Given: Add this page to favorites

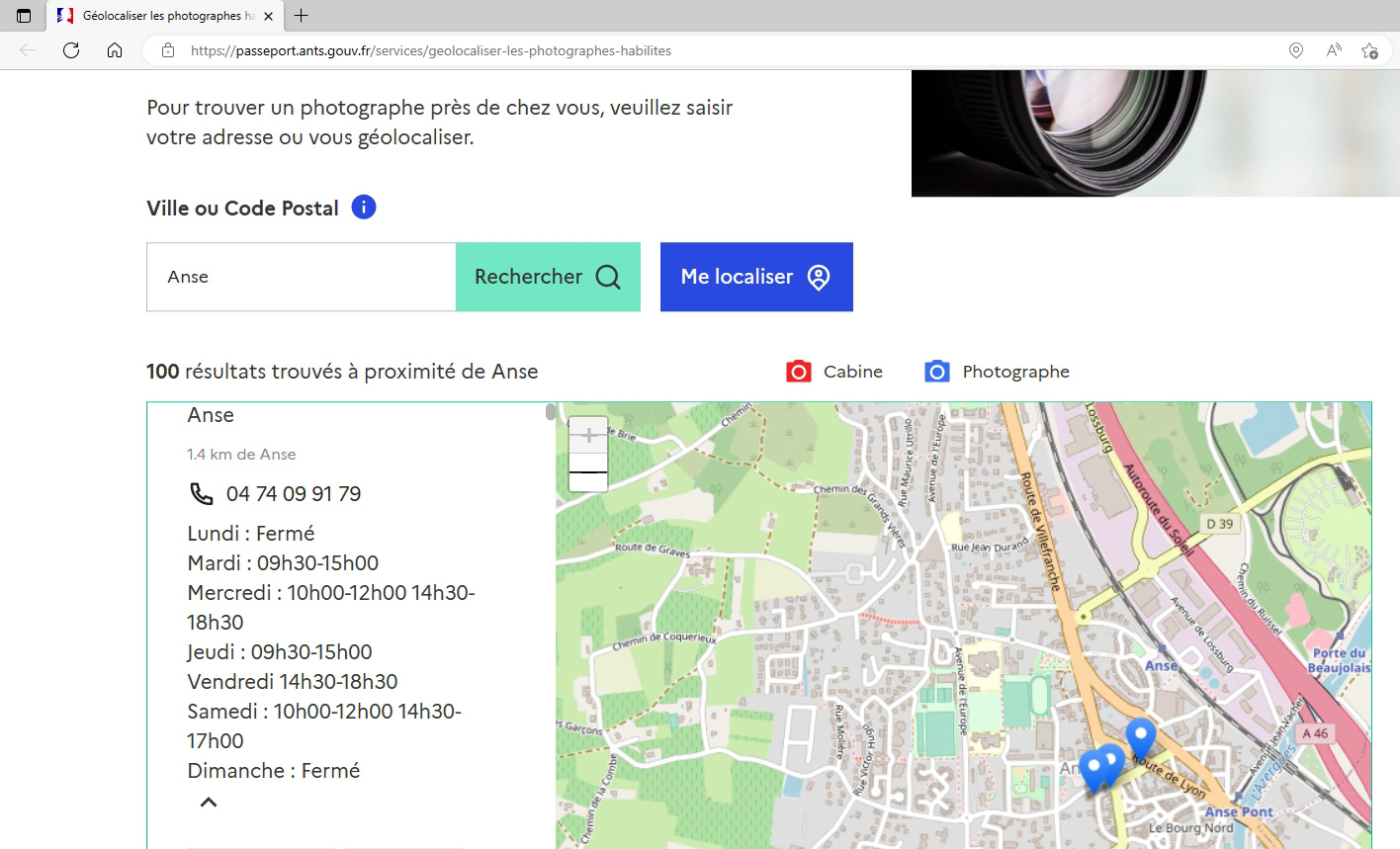Looking at the screenshot, I should coord(1369,50).
